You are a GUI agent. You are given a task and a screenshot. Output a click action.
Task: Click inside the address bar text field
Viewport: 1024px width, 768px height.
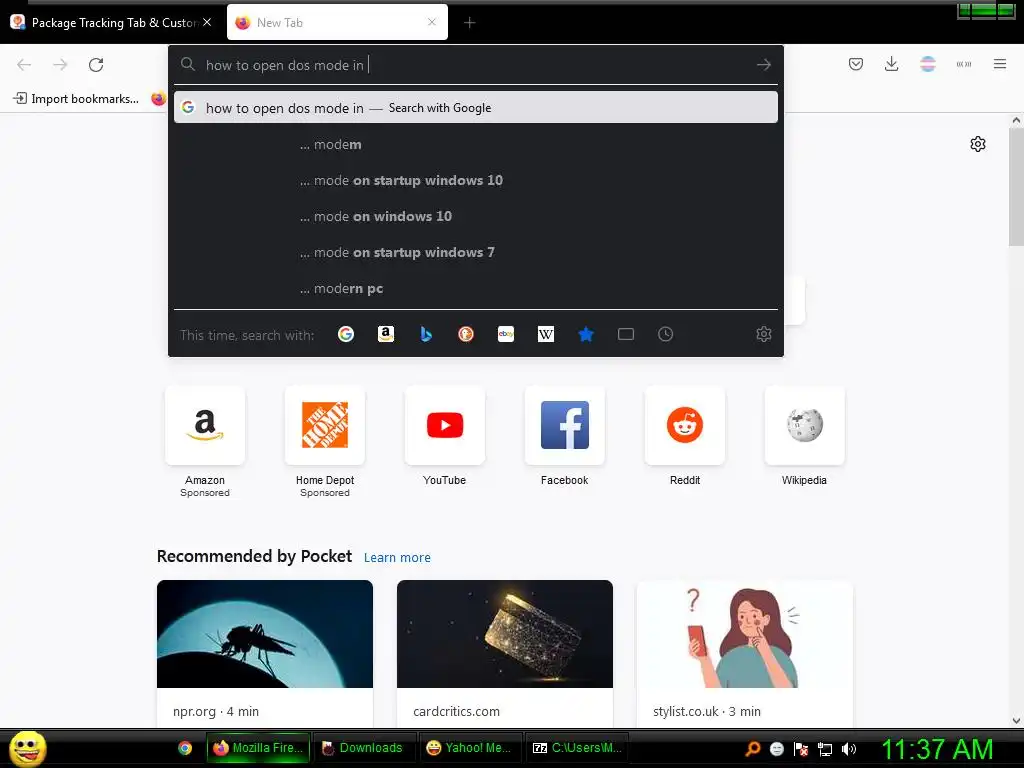coord(477,65)
